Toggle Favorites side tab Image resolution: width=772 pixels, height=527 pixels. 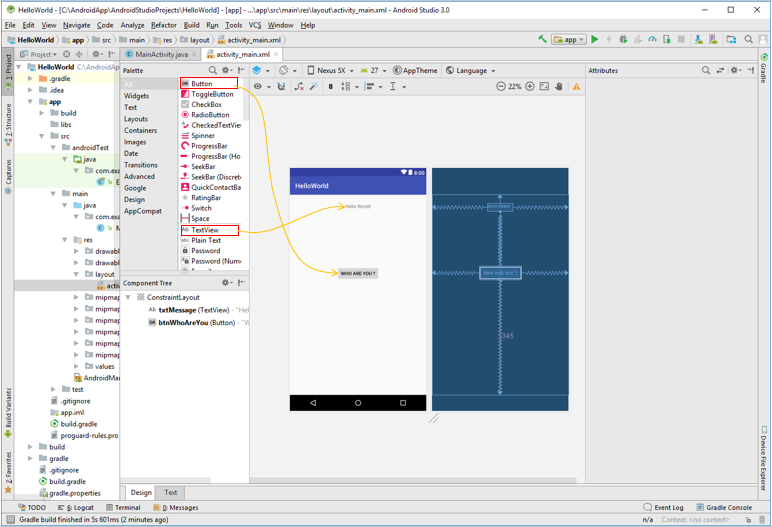click(x=8, y=472)
